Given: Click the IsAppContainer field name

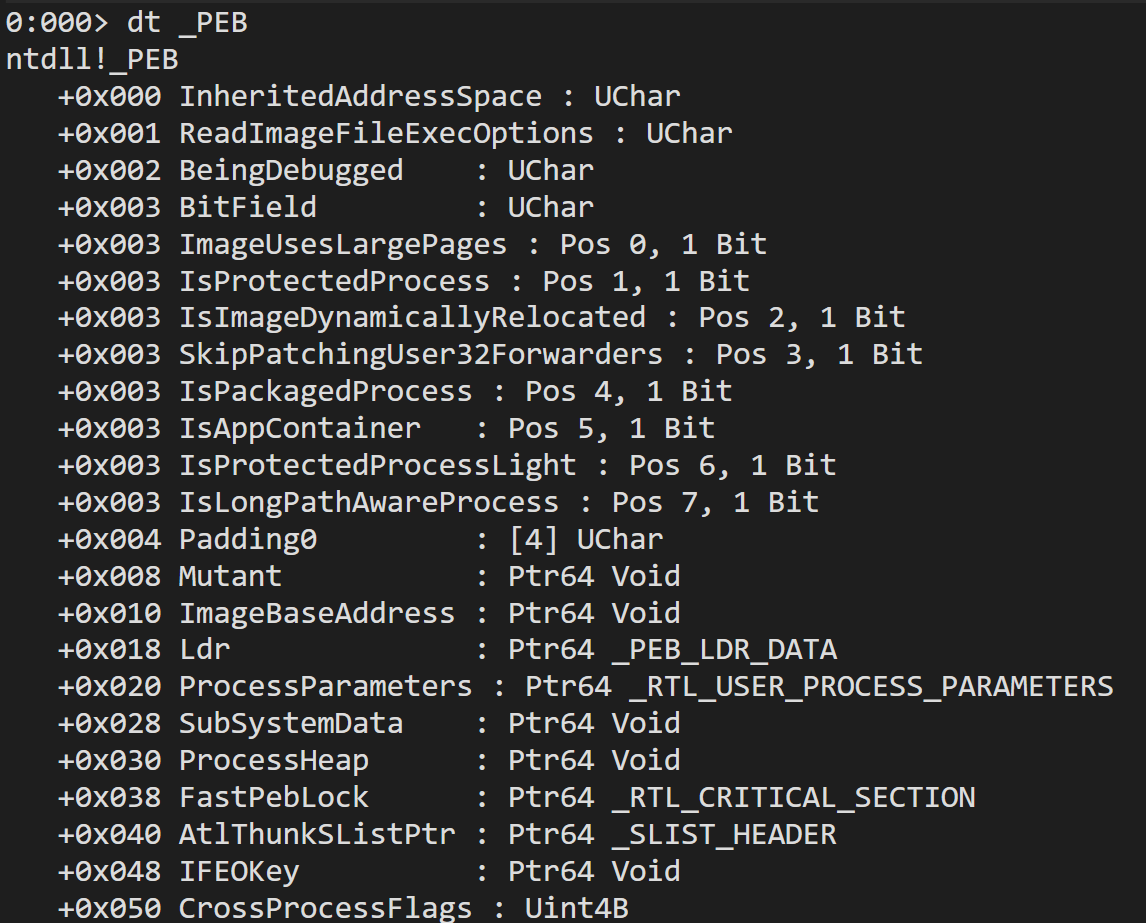Looking at the screenshot, I should pyautogui.click(x=300, y=429).
